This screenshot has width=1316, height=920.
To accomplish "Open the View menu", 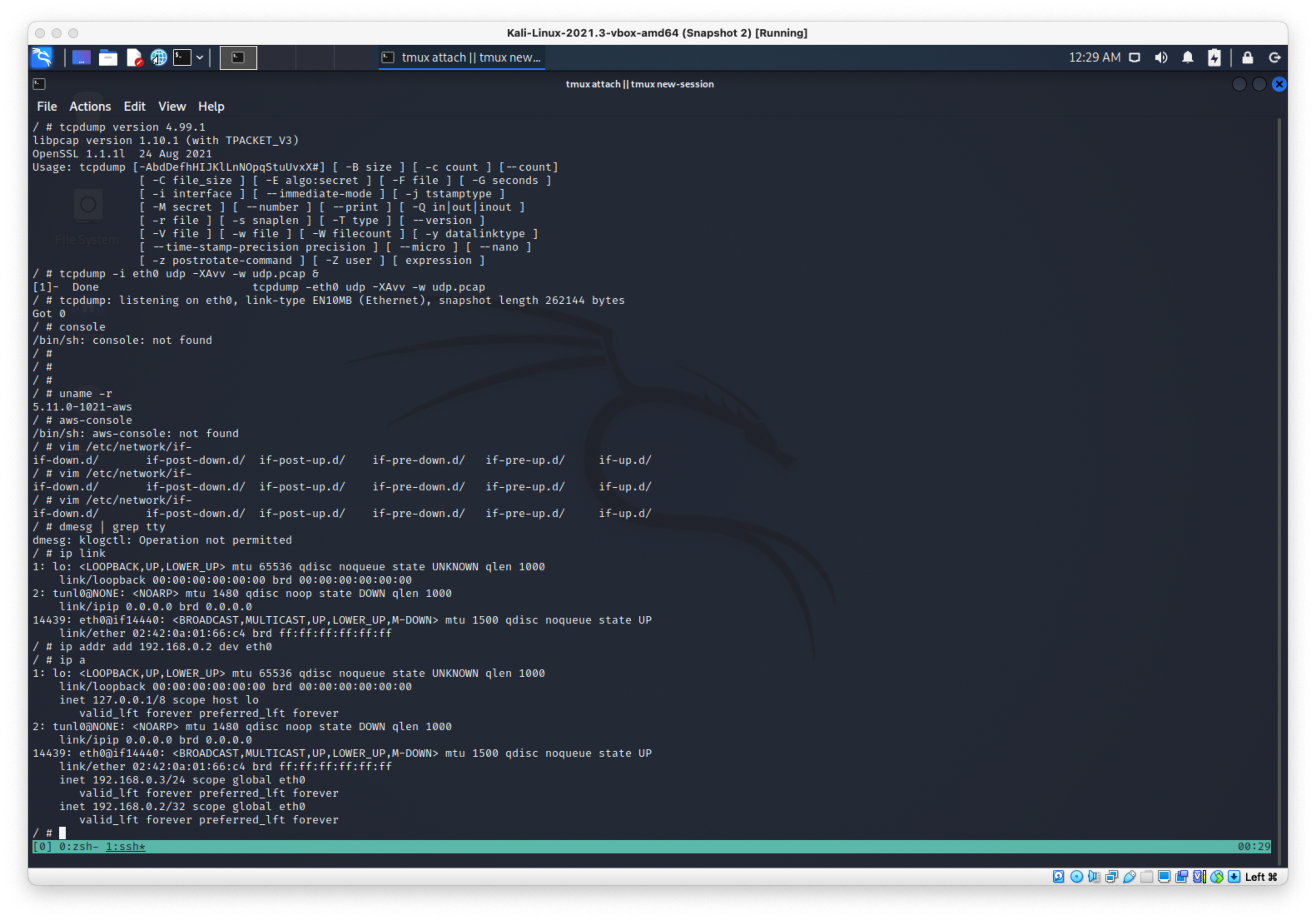I will [x=172, y=107].
